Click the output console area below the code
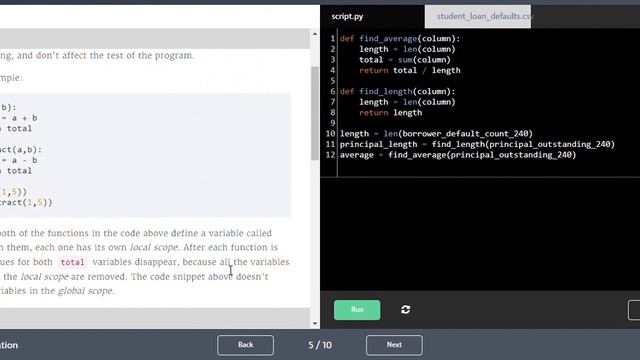640x360 pixels. pos(480,233)
